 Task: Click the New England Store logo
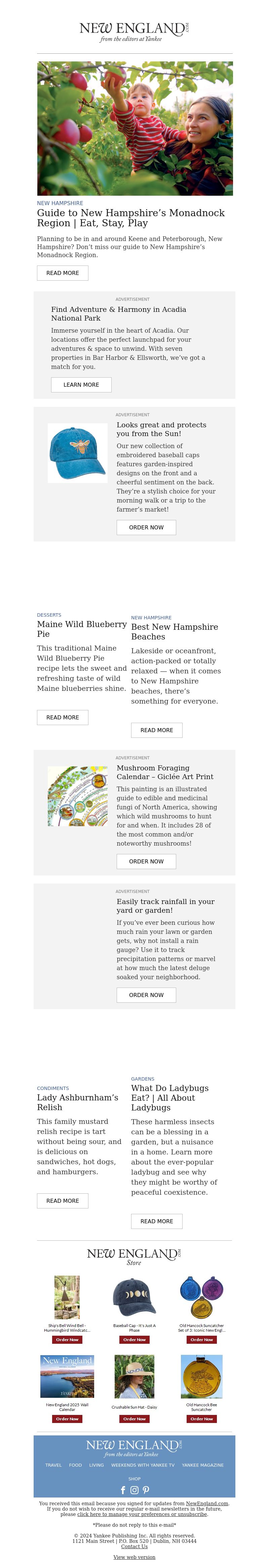pos(134,1257)
